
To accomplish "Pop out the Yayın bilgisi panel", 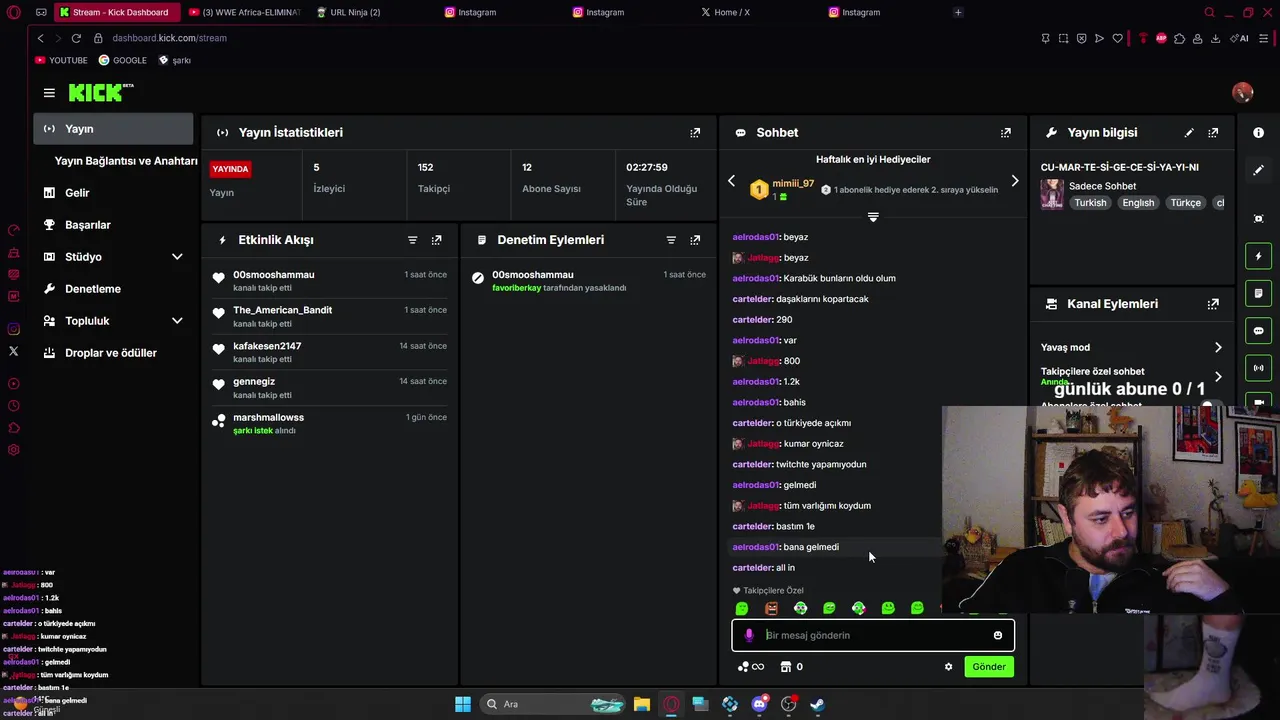I will click(x=1213, y=132).
